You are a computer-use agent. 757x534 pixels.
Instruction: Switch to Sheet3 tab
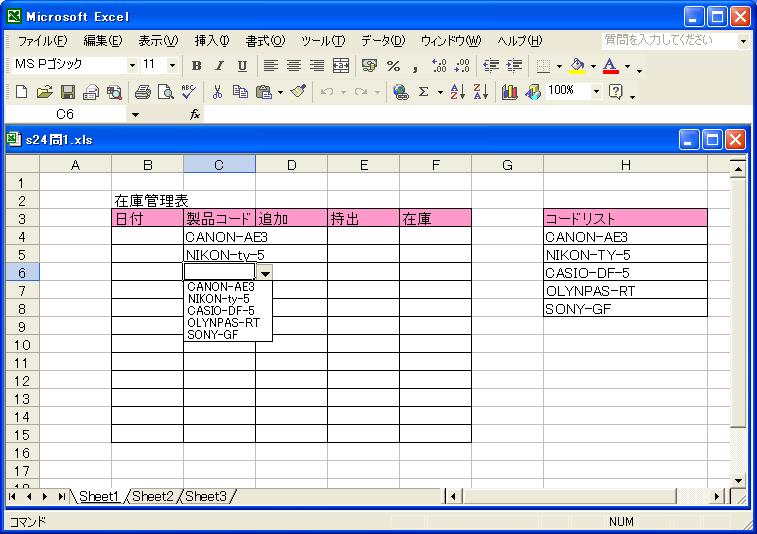click(206, 496)
